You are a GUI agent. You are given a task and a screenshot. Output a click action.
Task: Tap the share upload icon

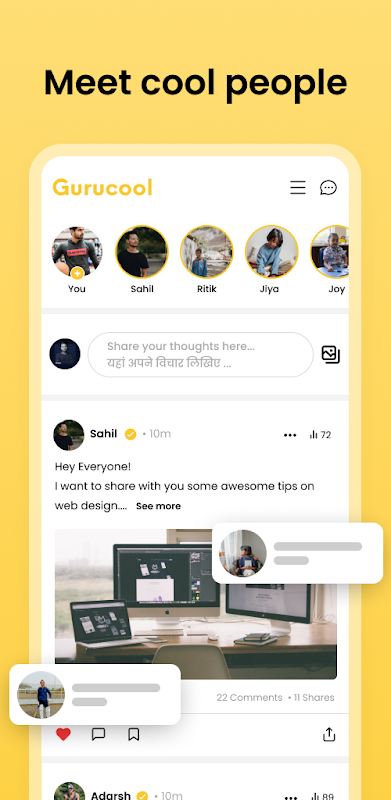329,734
